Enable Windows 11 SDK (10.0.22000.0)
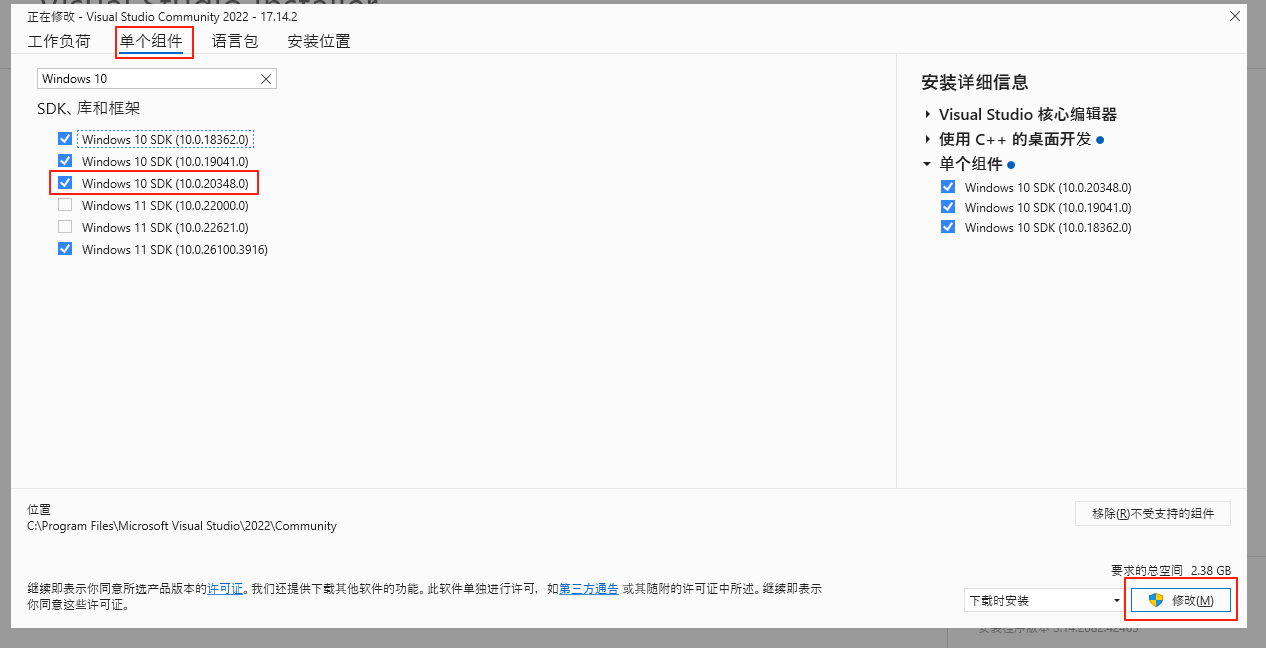This screenshot has width=1266, height=648. [65, 205]
